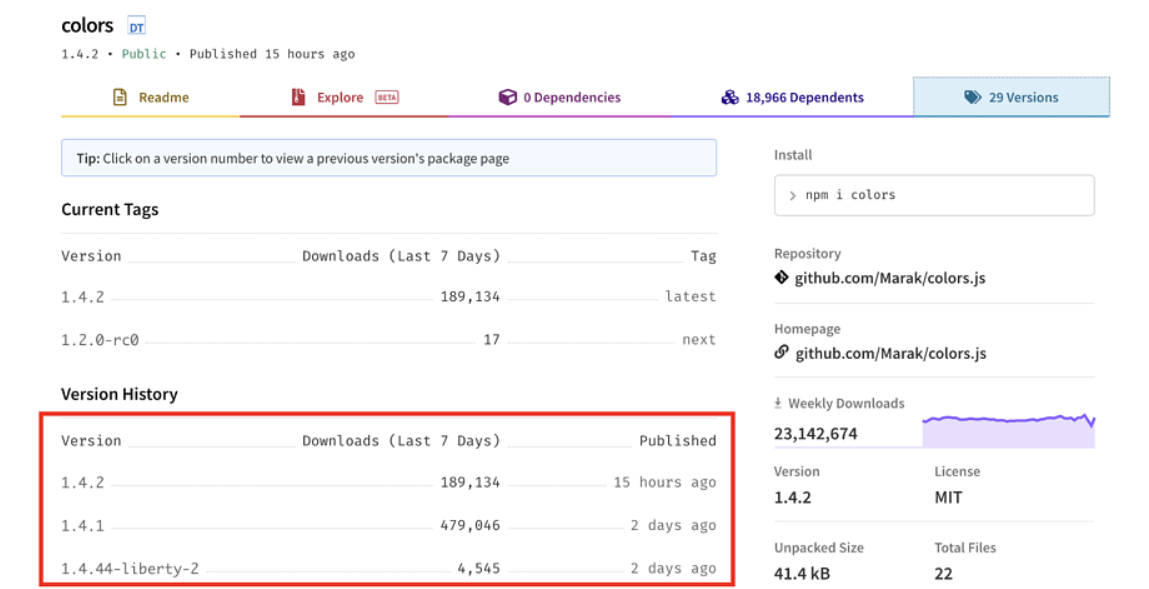Click 189,134 downloads in Current Tags

tap(470, 297)
